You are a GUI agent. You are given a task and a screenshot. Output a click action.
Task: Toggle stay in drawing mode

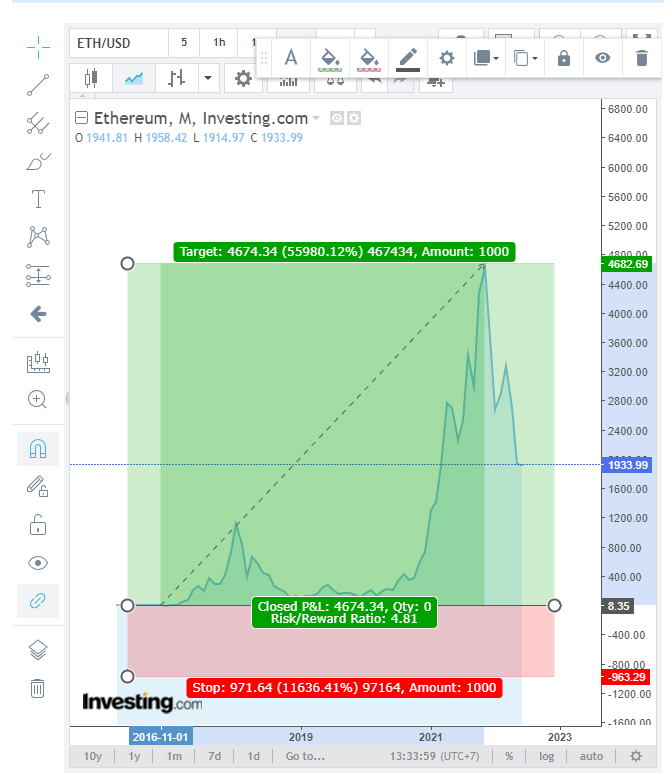click(38, 486)
